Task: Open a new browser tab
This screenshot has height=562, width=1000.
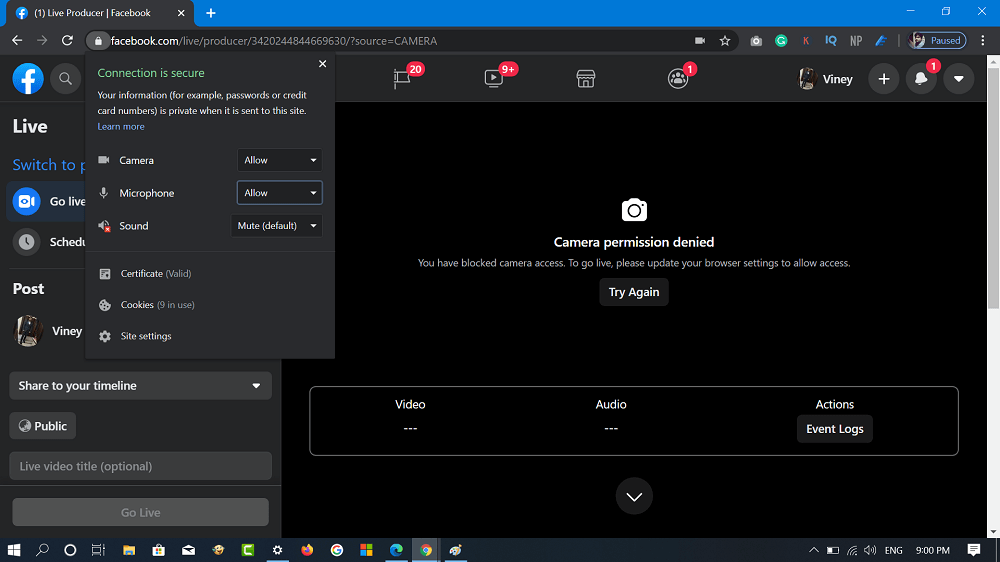Action: pos(210,13)
